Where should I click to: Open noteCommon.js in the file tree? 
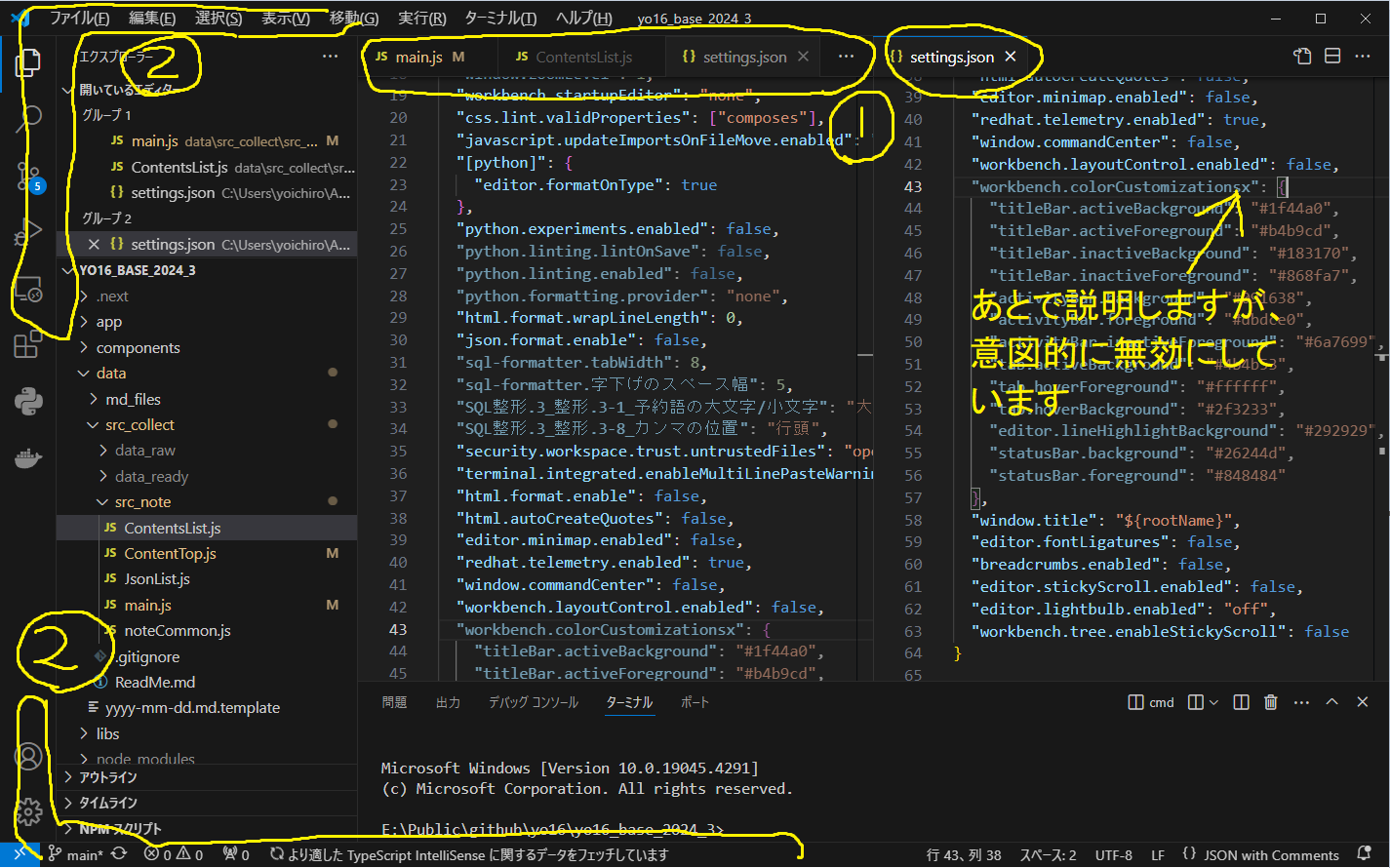(x=207, y=631)
